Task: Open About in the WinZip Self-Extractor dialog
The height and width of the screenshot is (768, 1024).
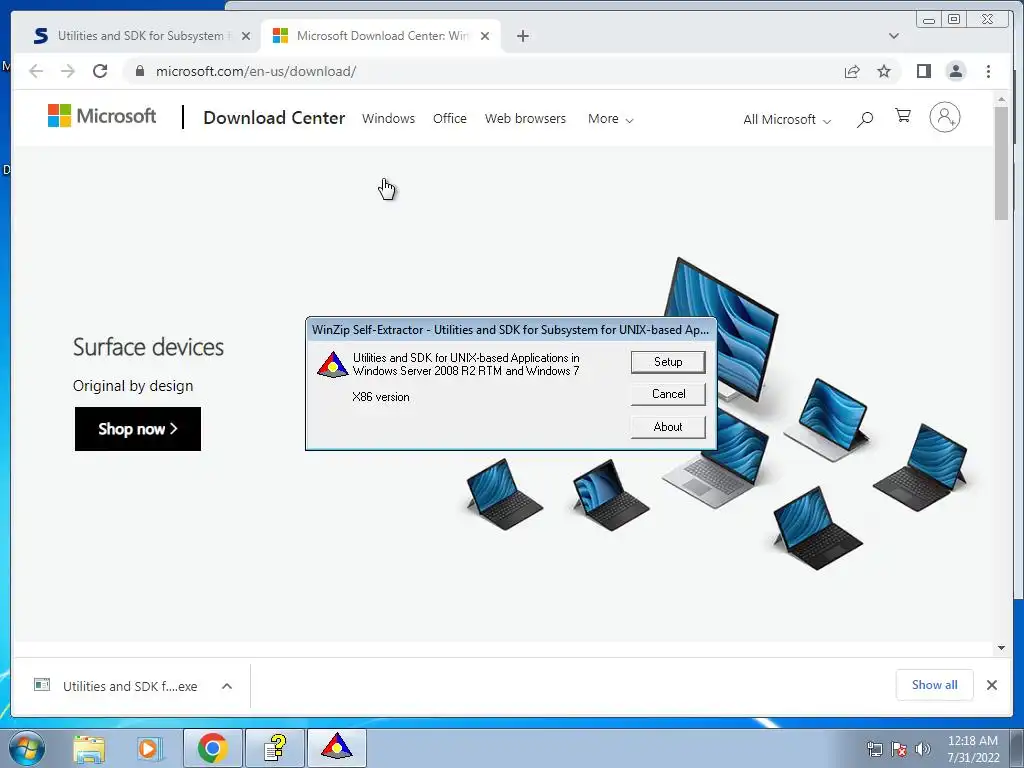Action: 667,426
